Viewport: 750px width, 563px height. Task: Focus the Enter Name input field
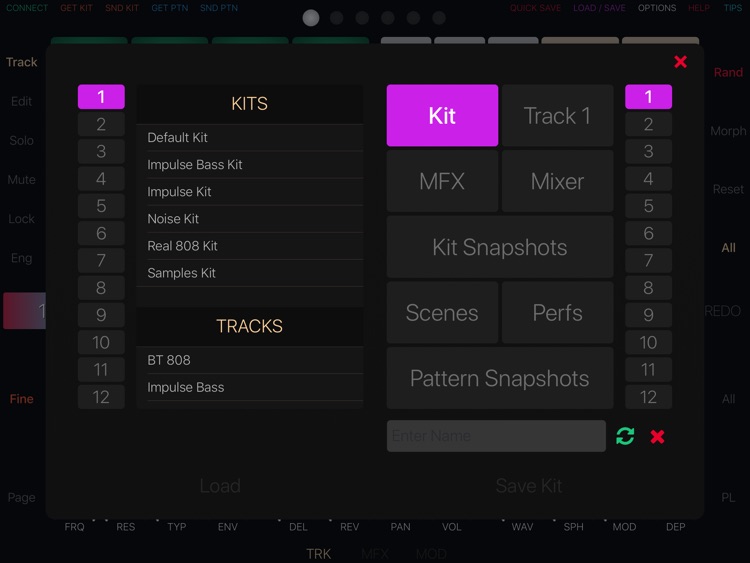496,436
